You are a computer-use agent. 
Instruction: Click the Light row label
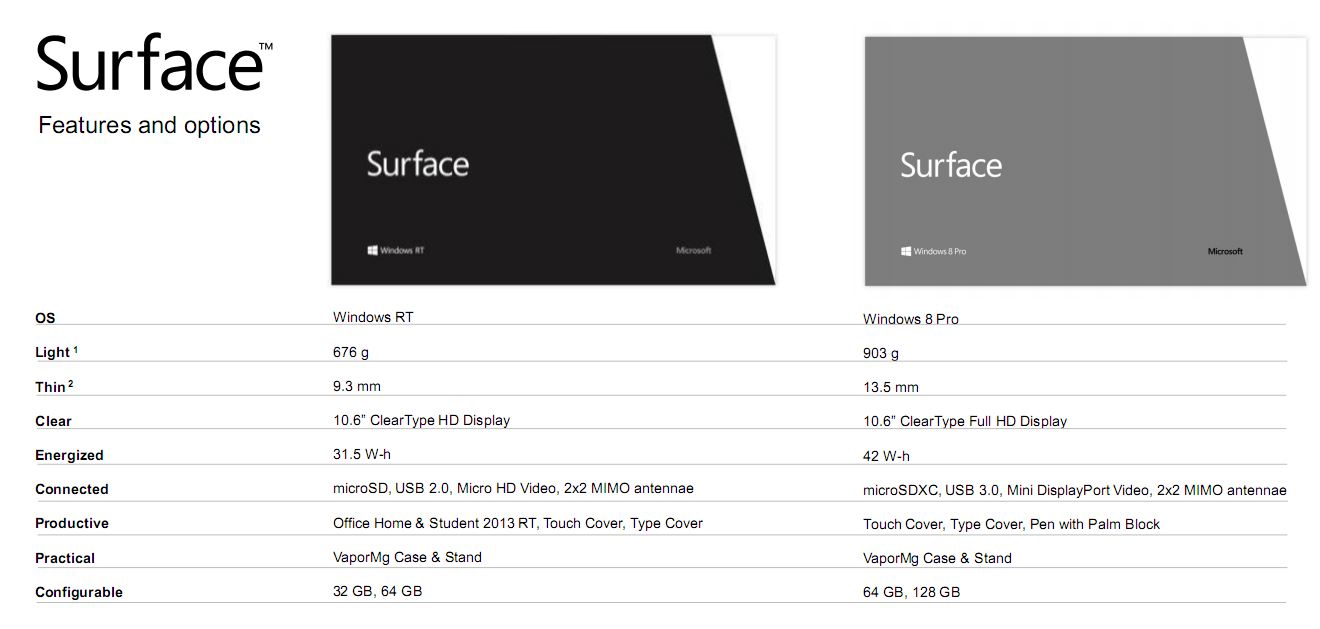(x=56, y=352)
